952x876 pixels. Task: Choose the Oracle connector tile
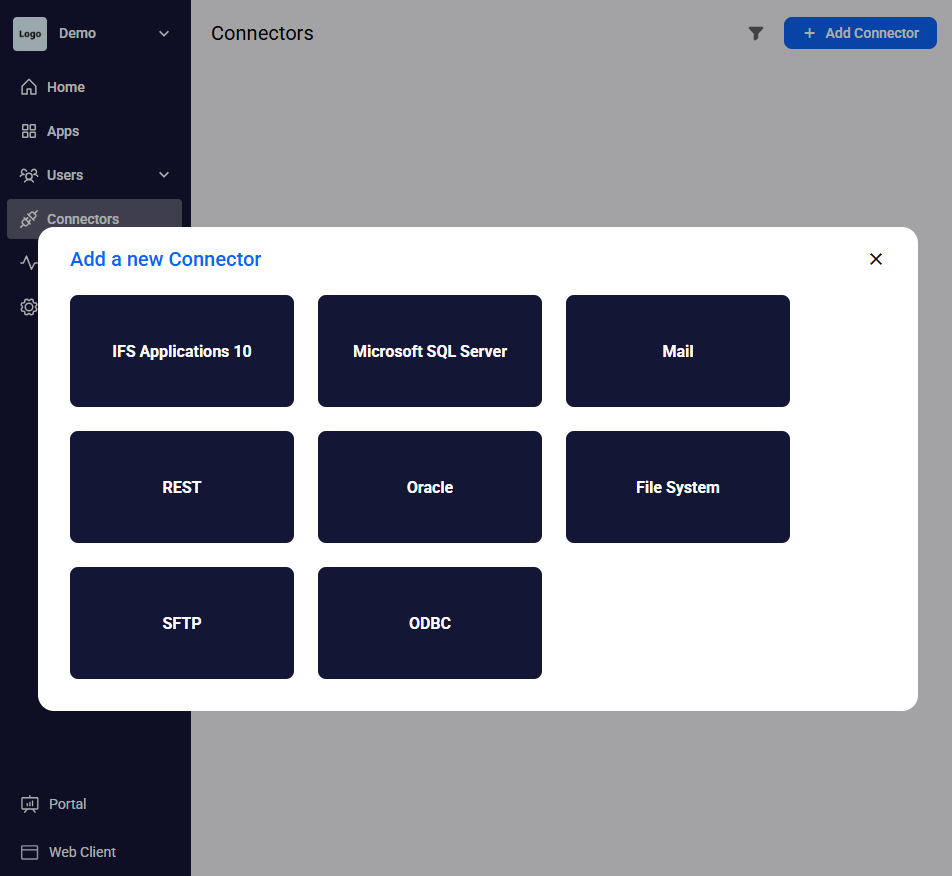click(x=430, y=487)
